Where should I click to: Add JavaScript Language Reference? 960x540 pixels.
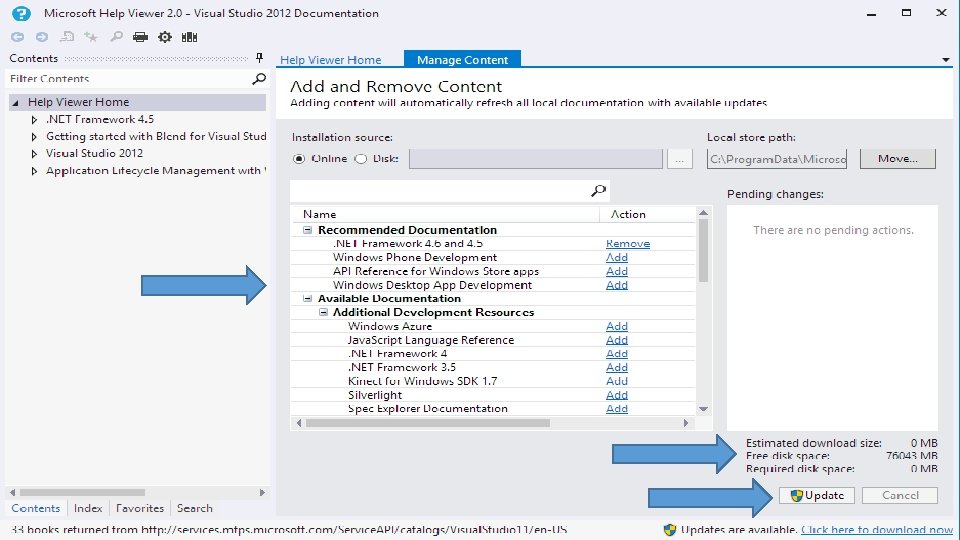(617, 340)
